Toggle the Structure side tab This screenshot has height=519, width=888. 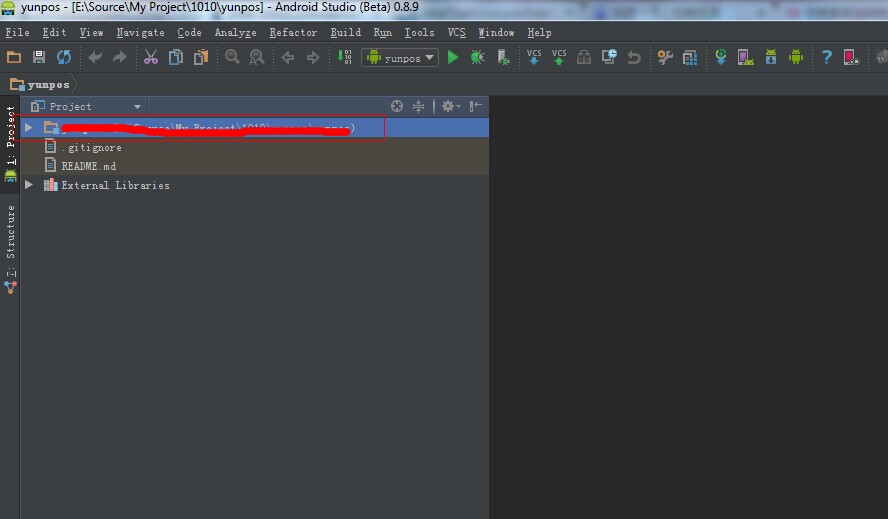(10, 249)
